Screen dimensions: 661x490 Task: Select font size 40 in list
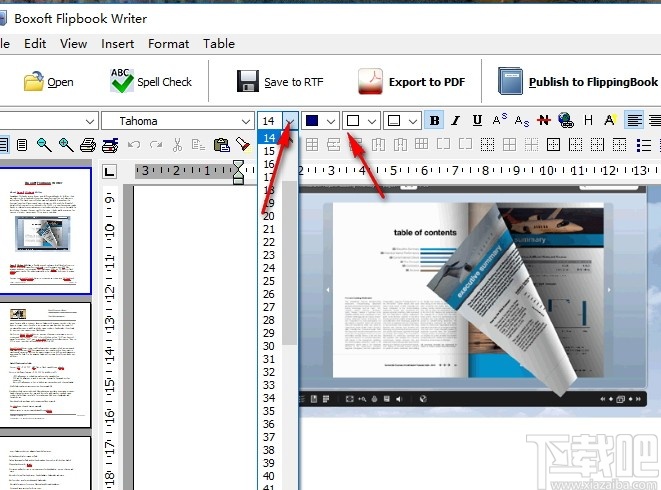pos(270,476)
